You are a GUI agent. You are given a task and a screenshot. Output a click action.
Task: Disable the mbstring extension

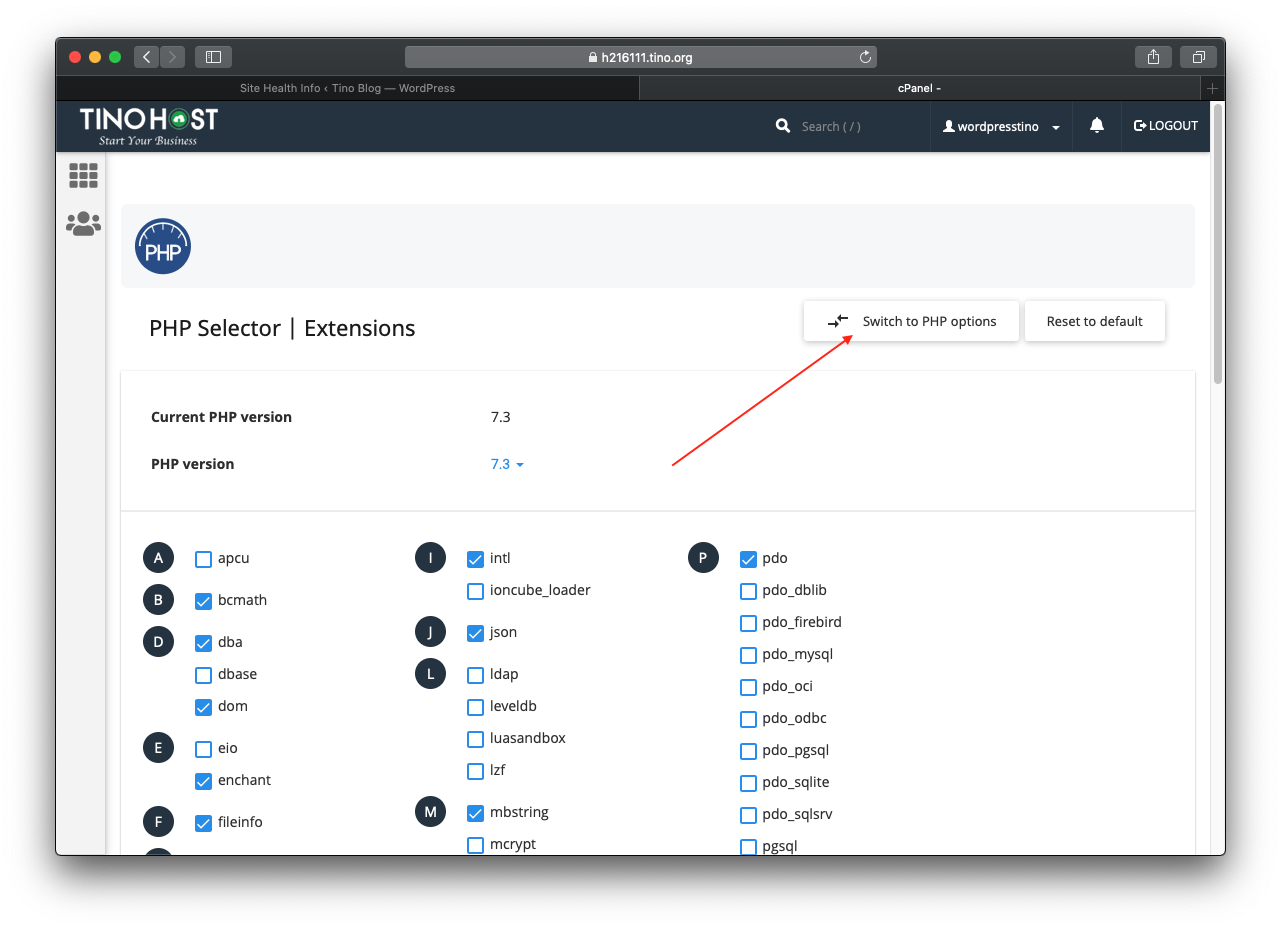(476, 813)
